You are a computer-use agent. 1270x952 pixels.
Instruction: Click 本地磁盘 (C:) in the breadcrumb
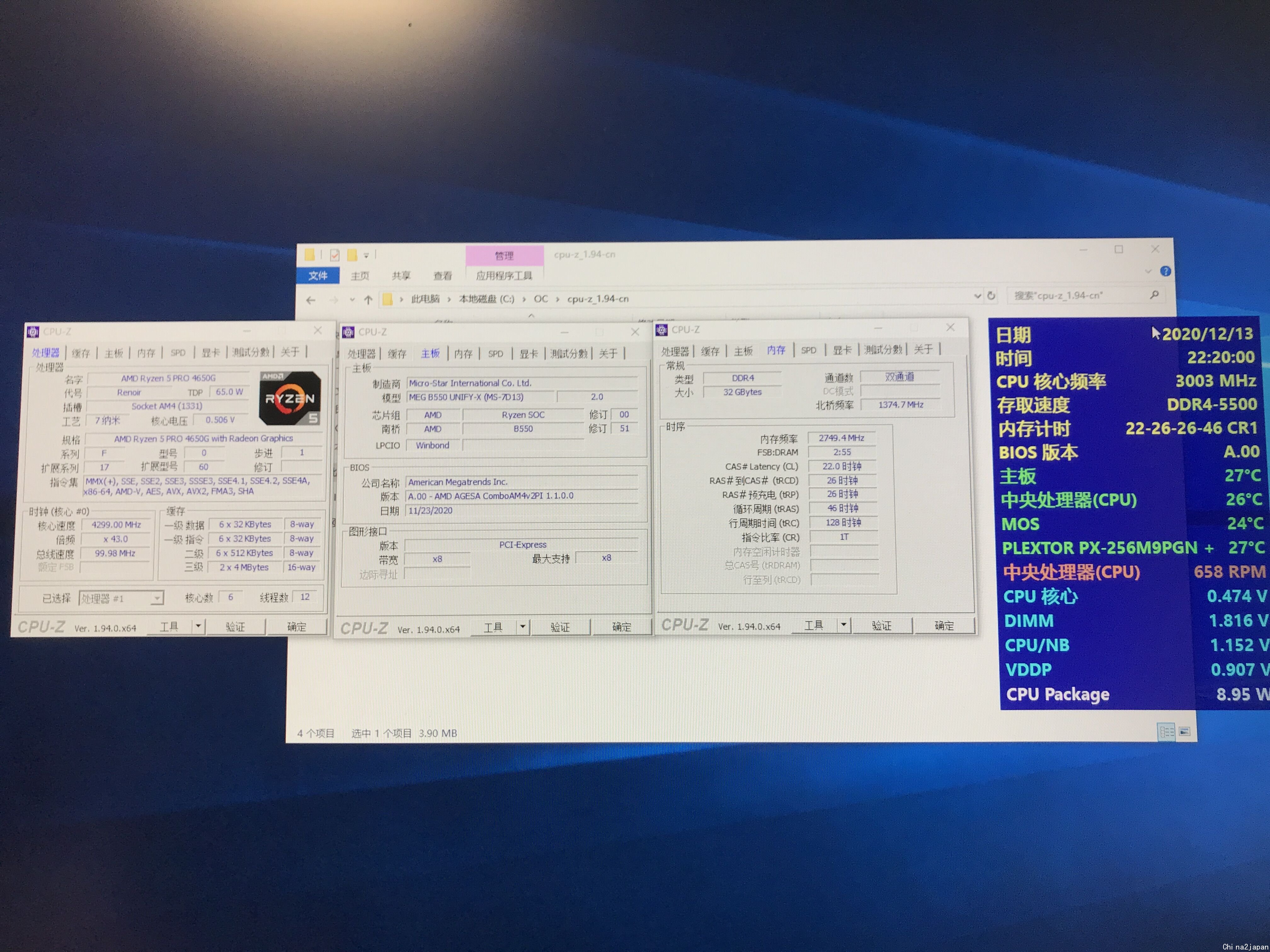tap(486, 299)
